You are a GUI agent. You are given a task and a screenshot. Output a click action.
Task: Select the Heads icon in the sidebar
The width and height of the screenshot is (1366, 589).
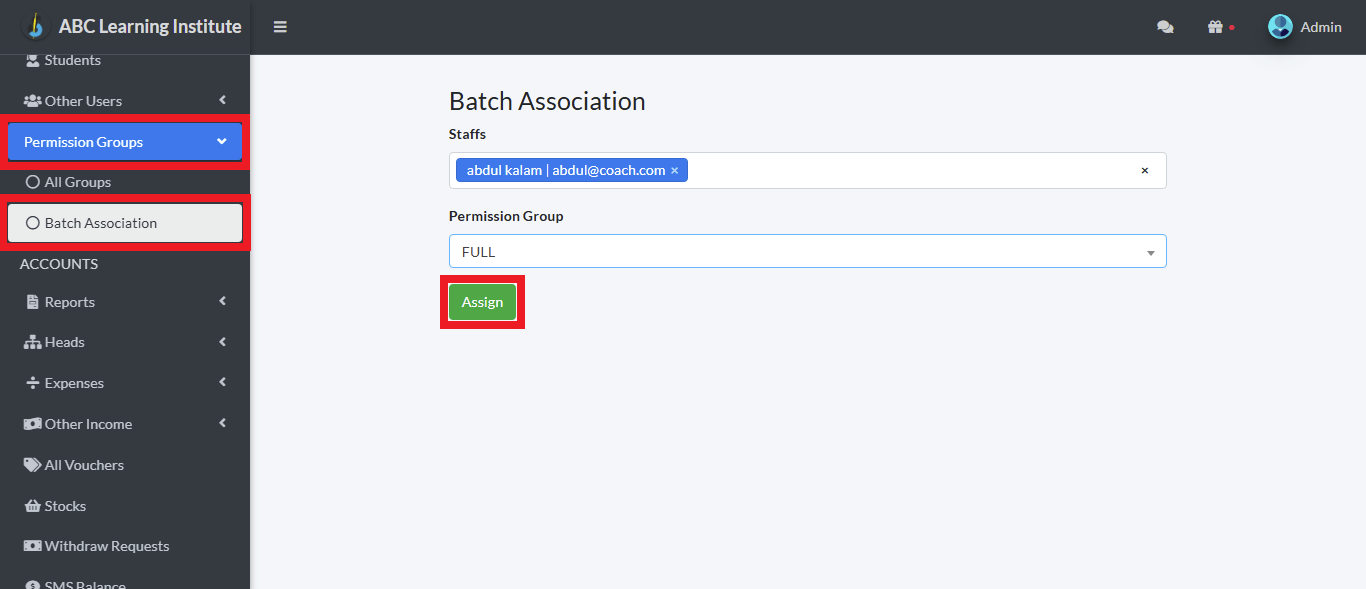[x=33, y=342]
